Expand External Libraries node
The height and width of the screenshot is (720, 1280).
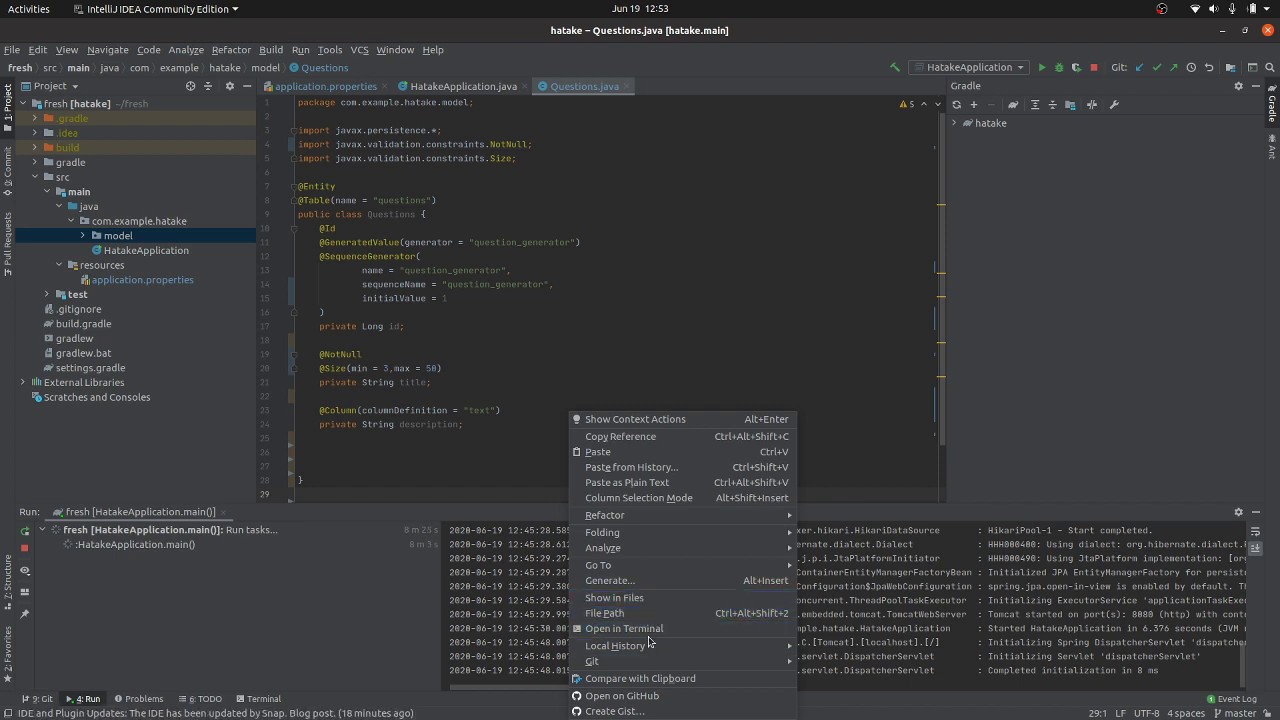point(23,382)
